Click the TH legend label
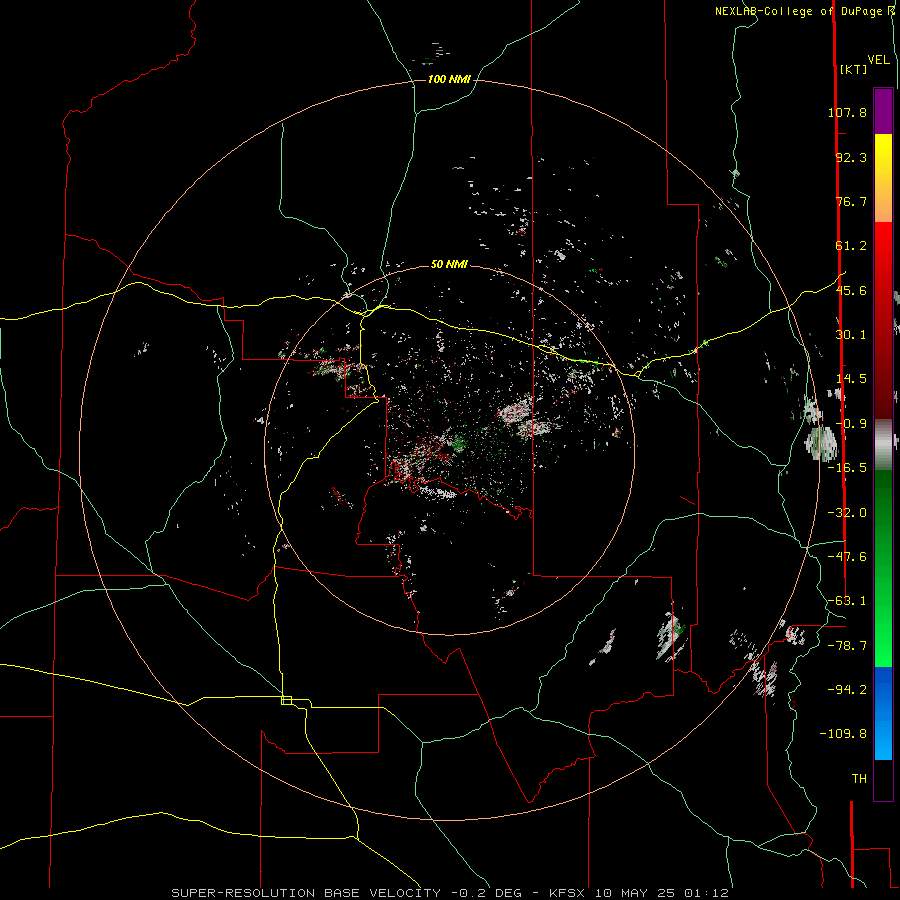 click(859, 779)
